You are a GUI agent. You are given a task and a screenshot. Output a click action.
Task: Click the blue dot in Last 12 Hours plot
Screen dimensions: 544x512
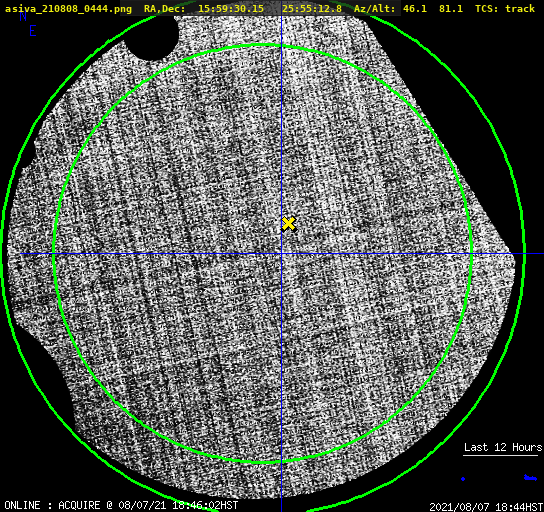463,479
